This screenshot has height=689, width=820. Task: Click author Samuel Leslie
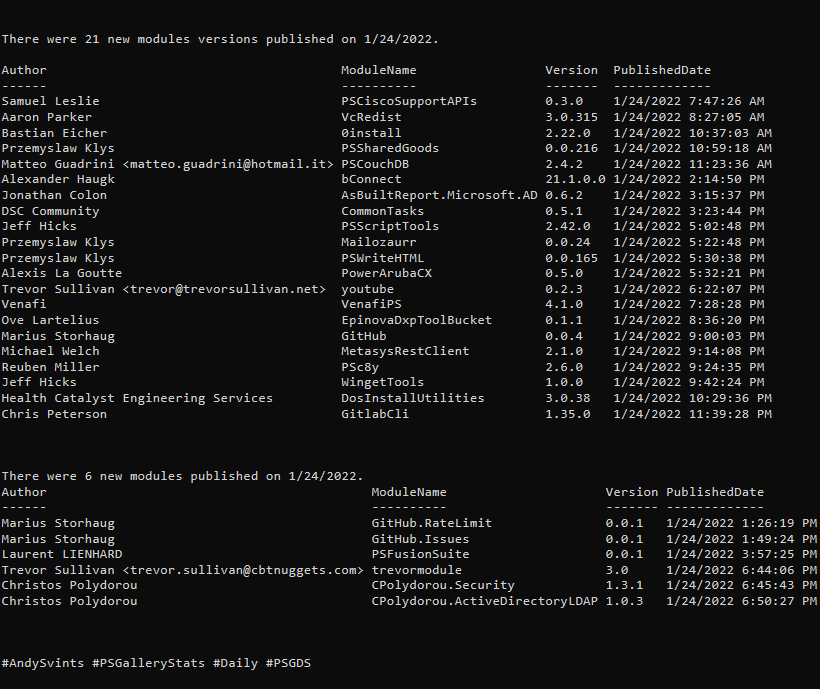coord(50,101)
